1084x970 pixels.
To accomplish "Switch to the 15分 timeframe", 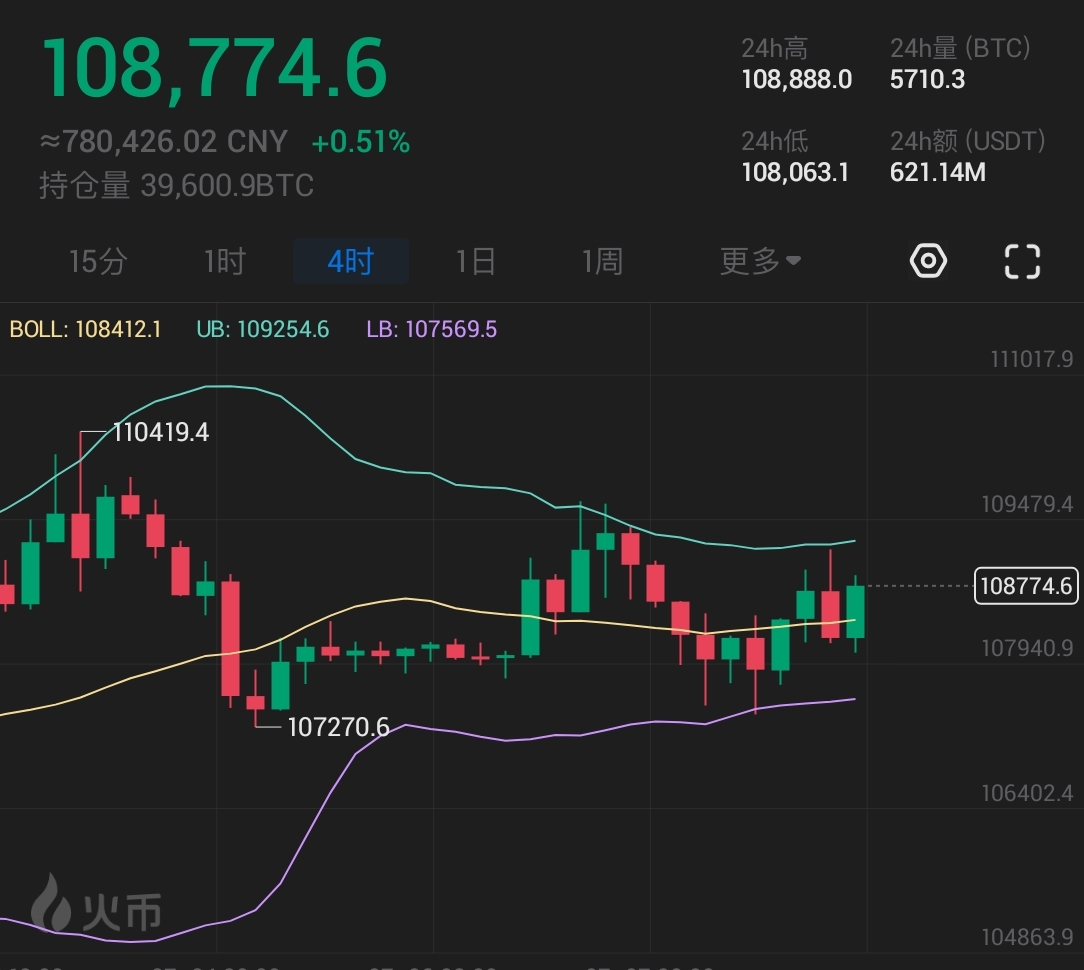I will coord(98,262).
